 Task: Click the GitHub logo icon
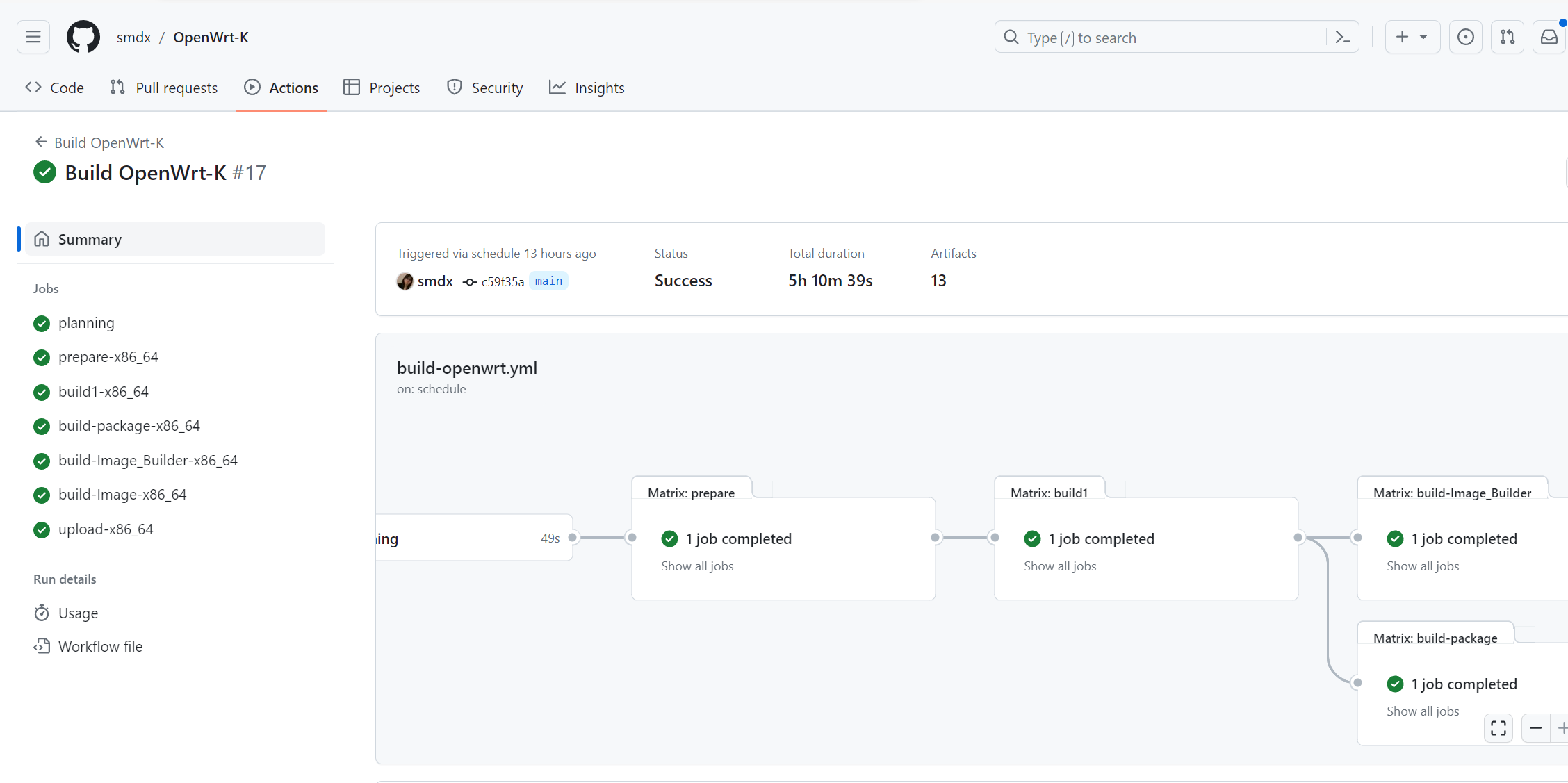point(83,37)
